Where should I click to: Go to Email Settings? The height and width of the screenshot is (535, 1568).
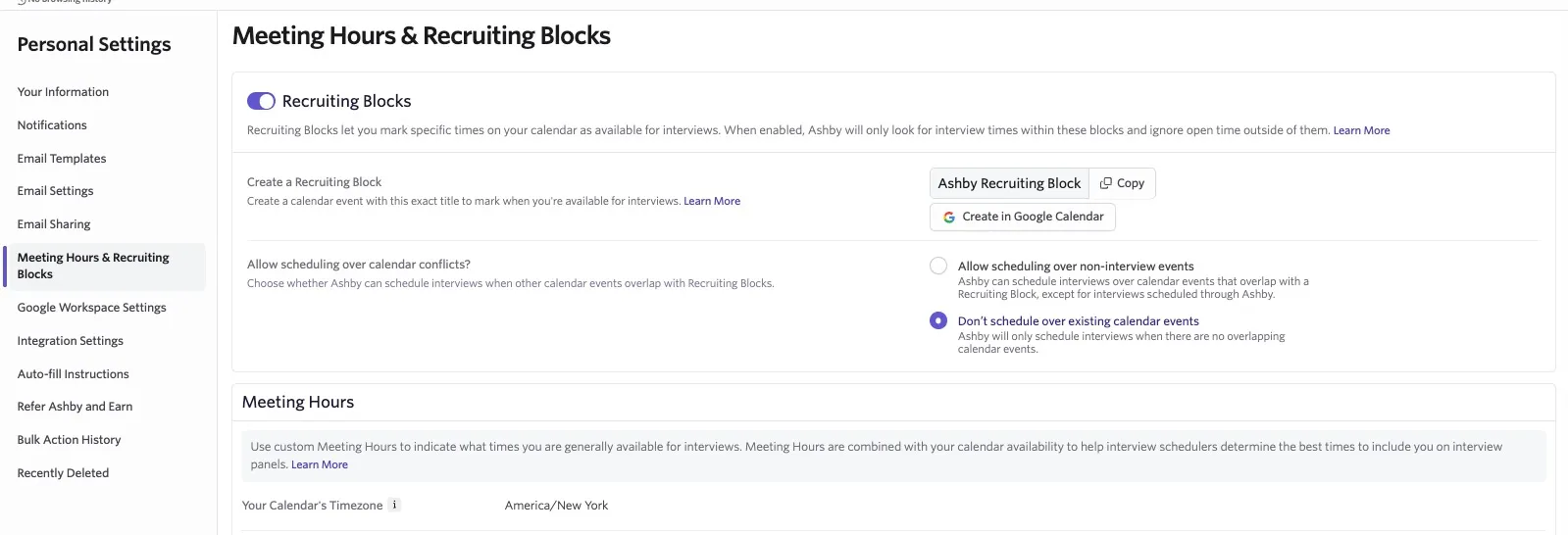[55, 191]
